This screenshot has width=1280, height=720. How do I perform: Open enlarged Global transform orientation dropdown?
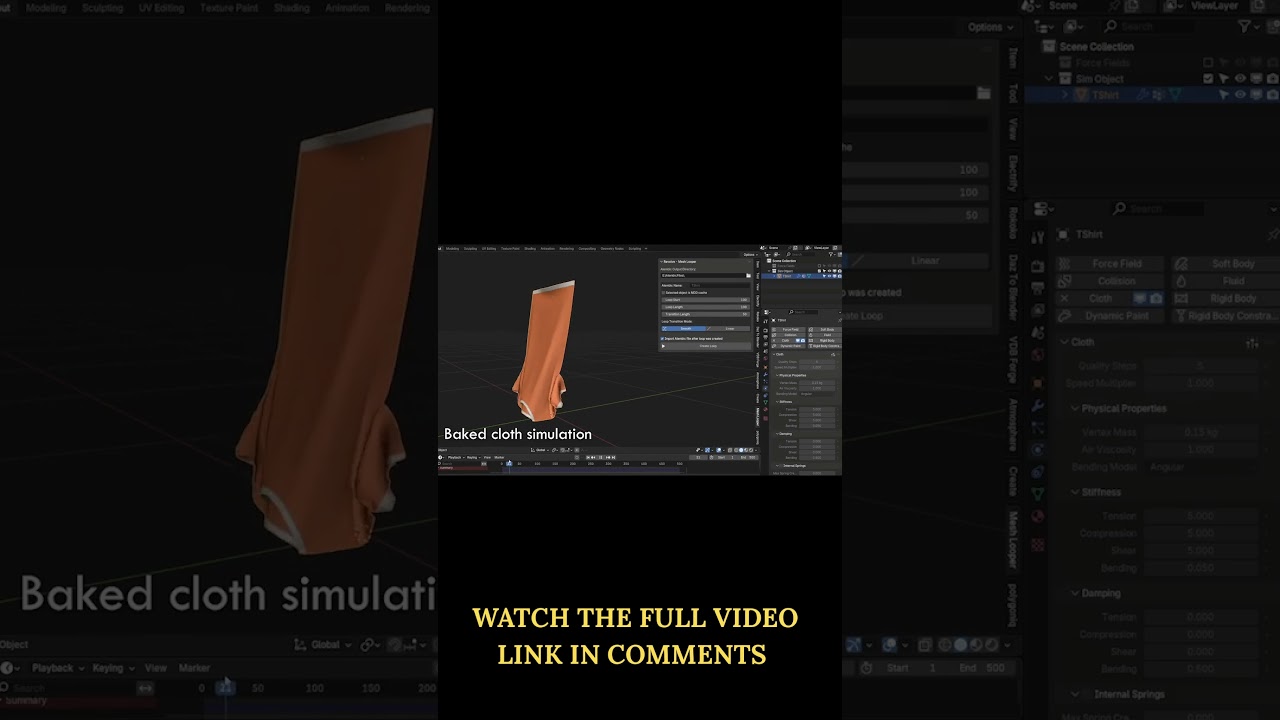tap(324, 645)
